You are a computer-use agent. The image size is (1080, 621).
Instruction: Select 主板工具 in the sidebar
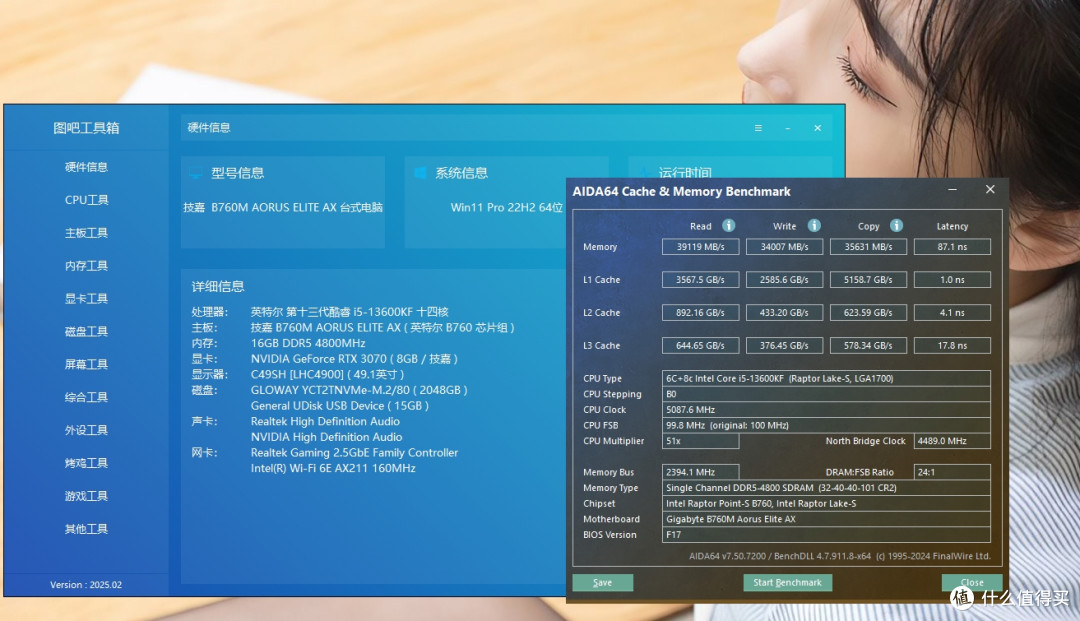click(x=86, y=233)
